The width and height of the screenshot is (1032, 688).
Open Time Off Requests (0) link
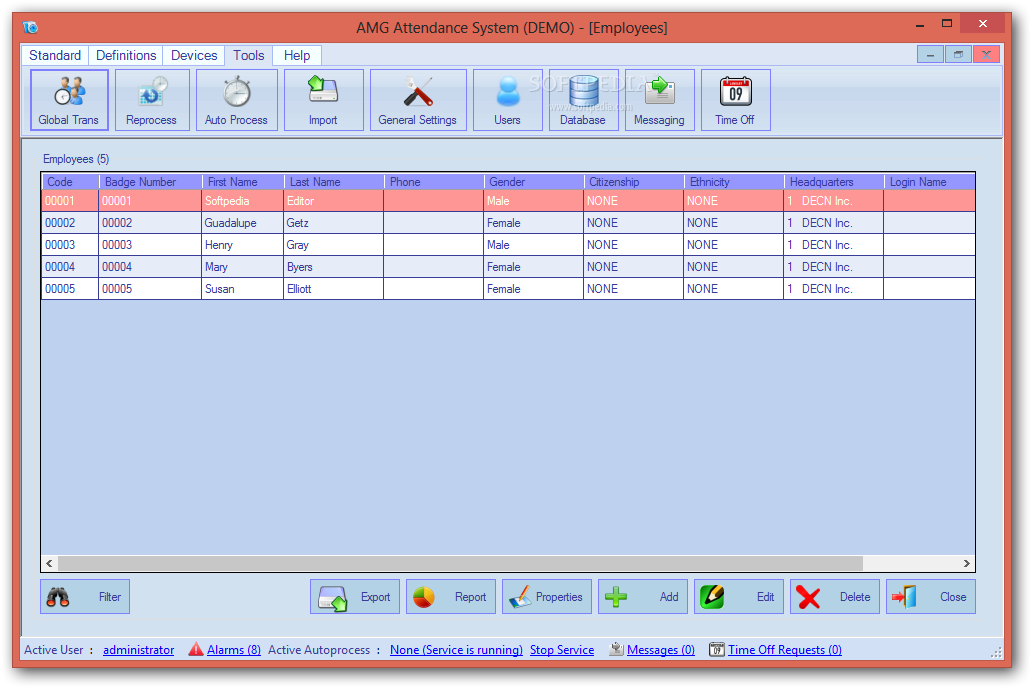point(785,650)
